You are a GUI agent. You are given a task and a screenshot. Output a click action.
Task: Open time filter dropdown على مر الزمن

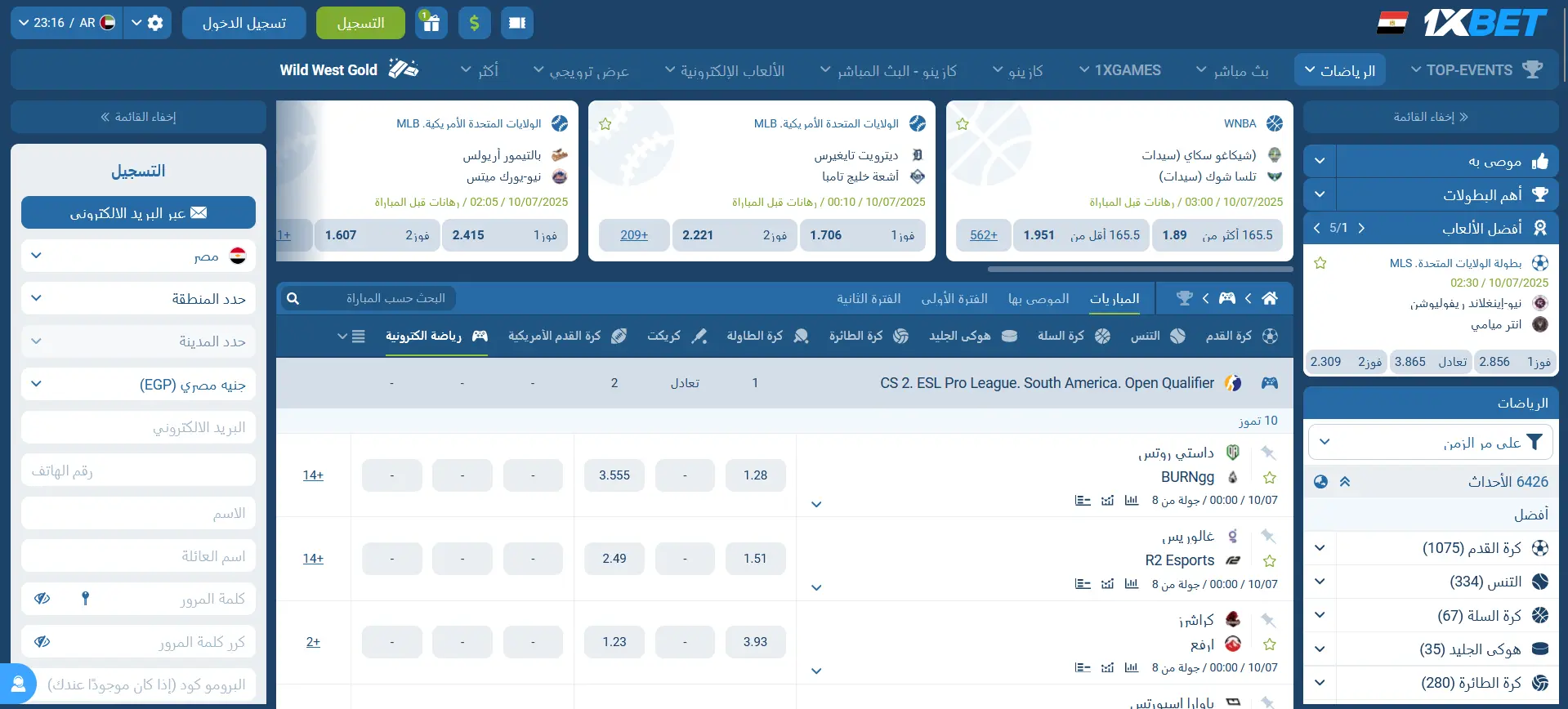pos(1431,442)
